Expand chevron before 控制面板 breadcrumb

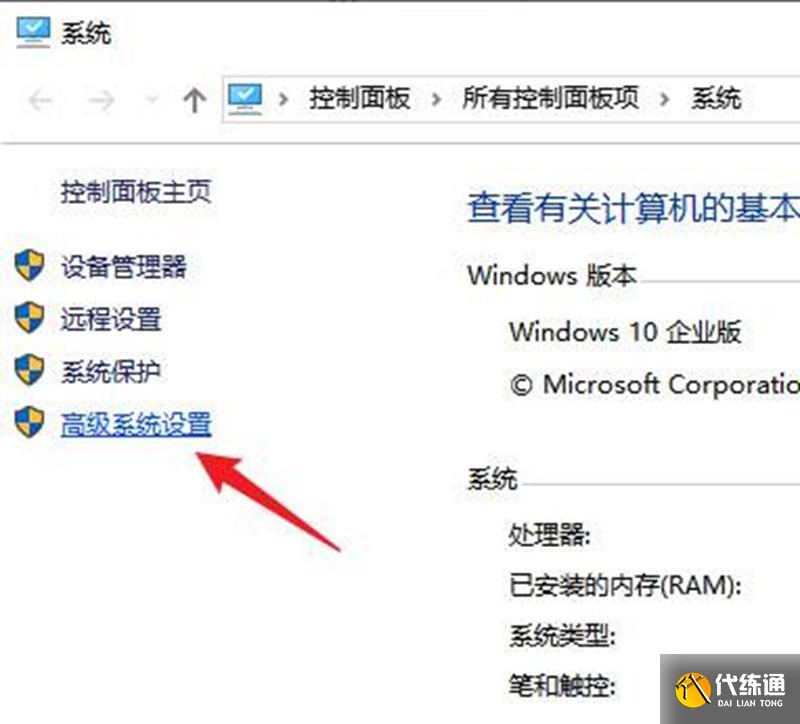point(284,99)
